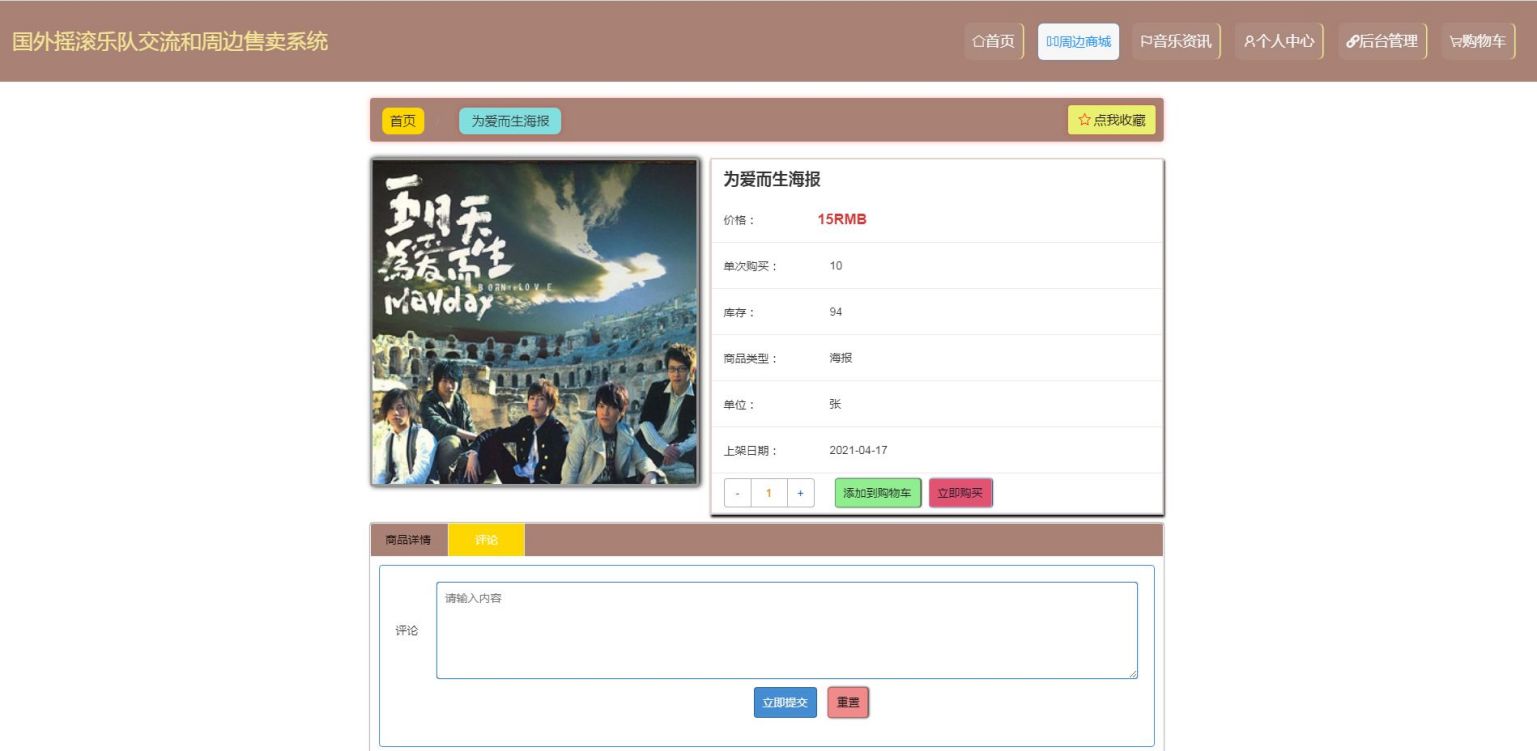Viewport: 1537px width, 751px height.
Task: Click the 上架日期 label
Action: 750,451
